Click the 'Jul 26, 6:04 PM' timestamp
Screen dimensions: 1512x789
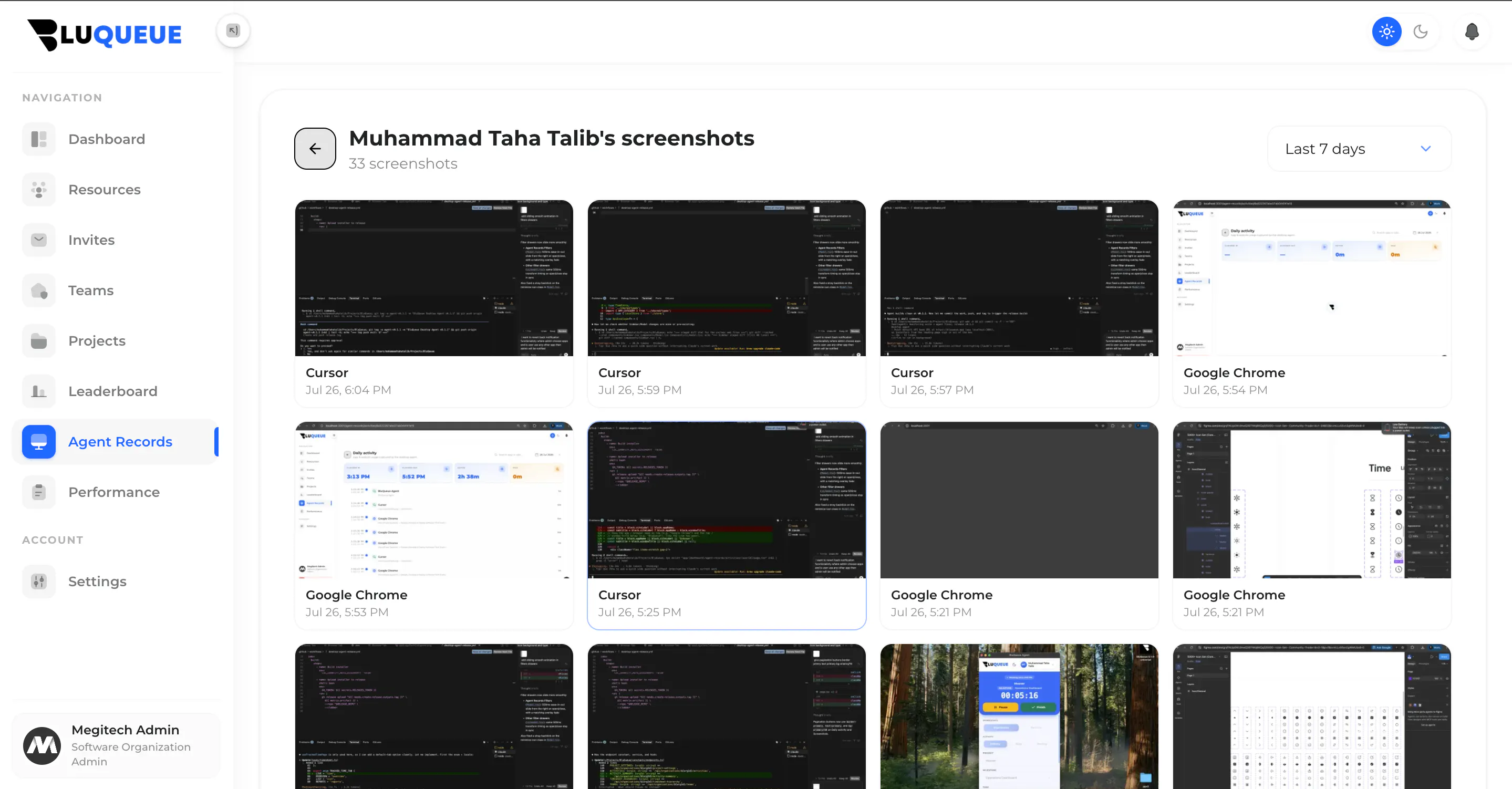(348, 390)
